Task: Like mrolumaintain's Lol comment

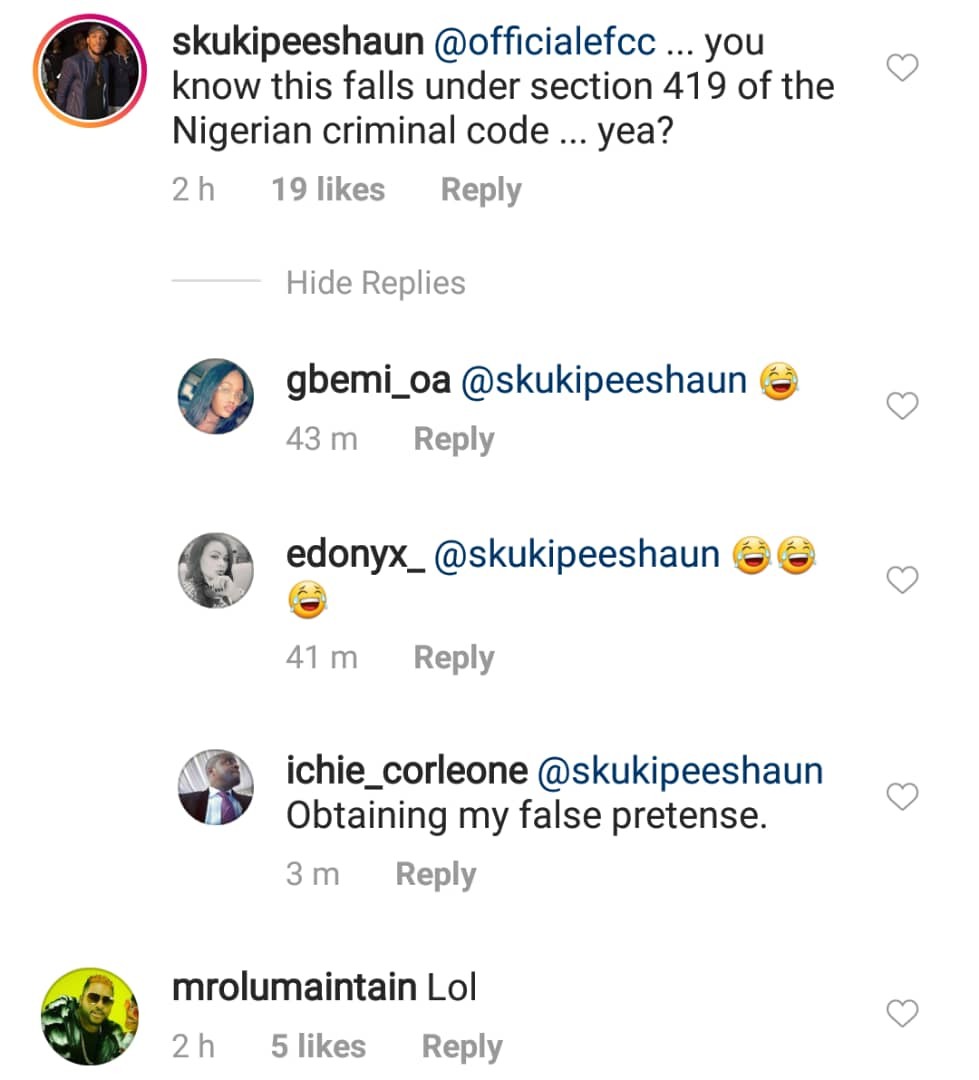Action: pos(903,1014)
